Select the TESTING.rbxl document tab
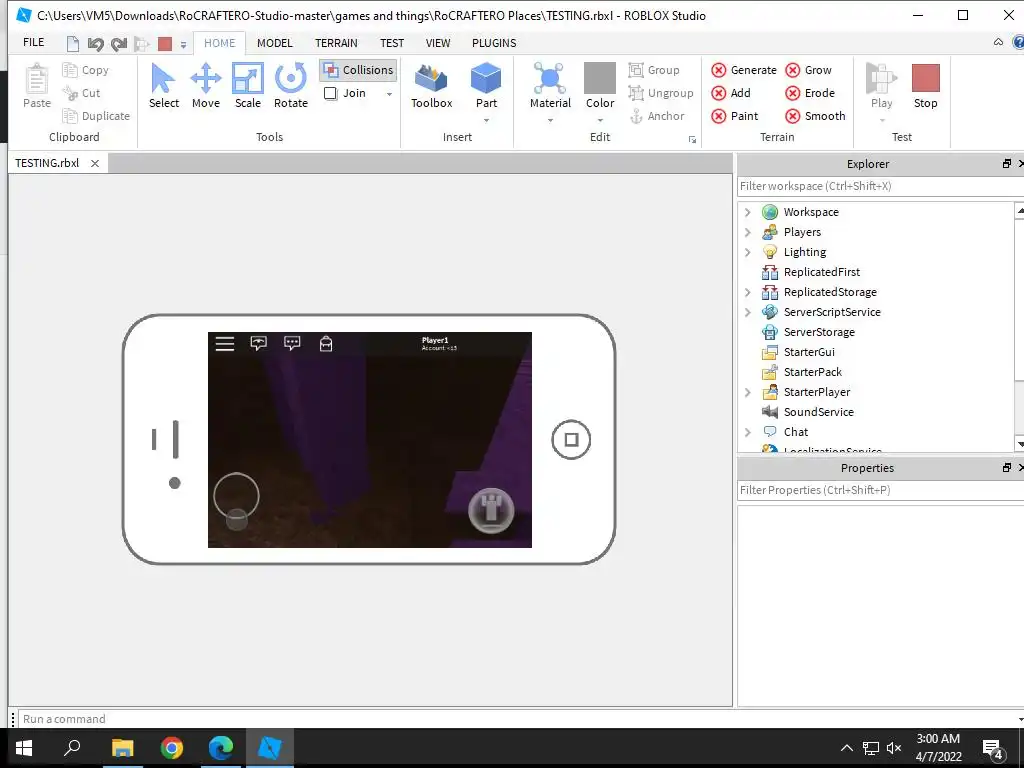1024x768 pixels. point(47,163)
